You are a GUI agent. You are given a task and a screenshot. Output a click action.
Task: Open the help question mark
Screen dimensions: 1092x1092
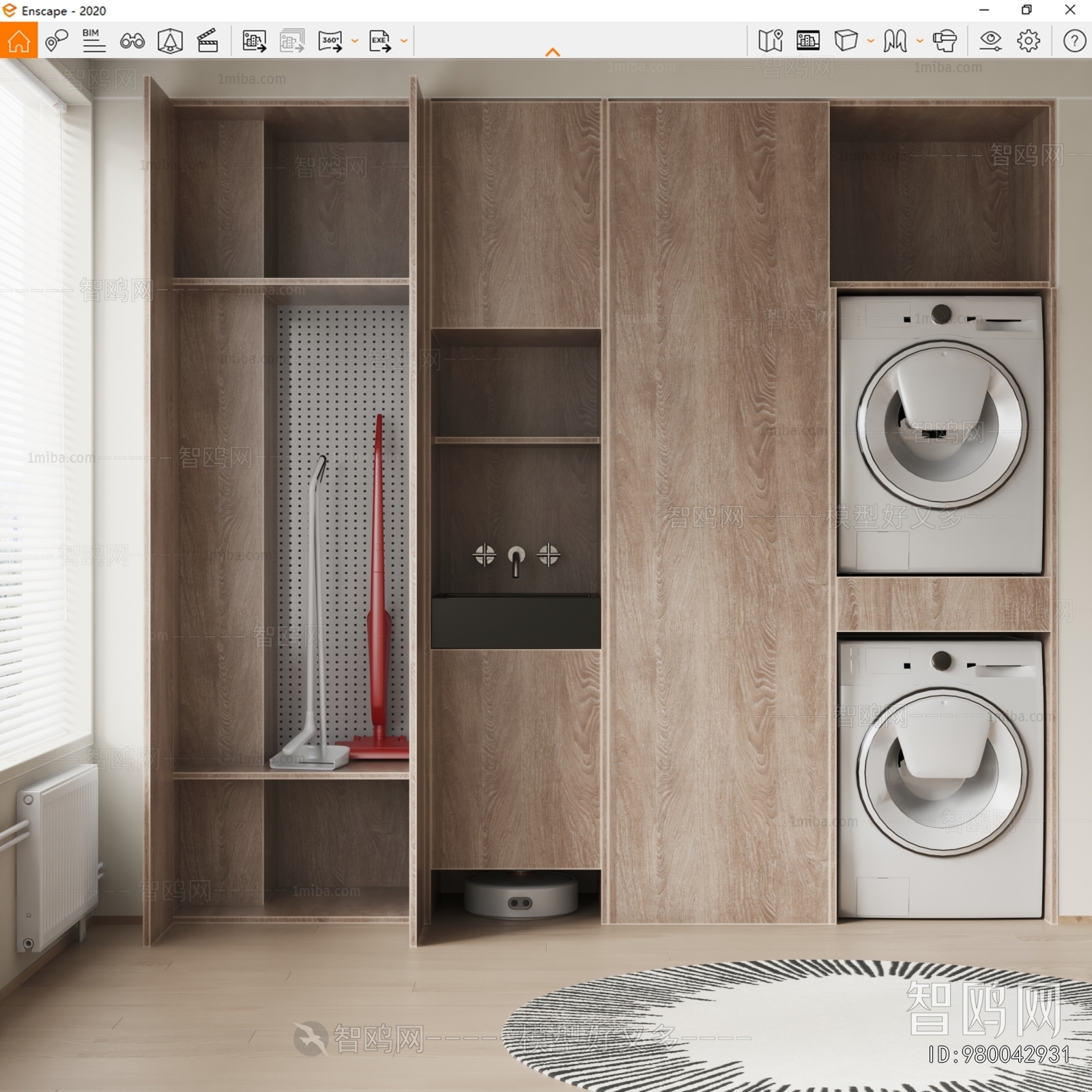pyautogui.click(x=1074, y=41)
